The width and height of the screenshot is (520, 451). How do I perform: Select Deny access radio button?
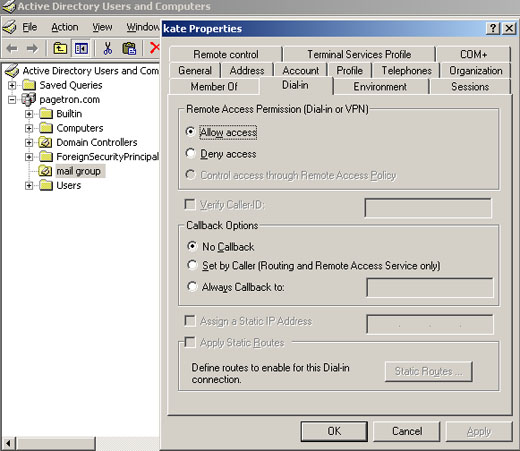(x=190, y=153)
